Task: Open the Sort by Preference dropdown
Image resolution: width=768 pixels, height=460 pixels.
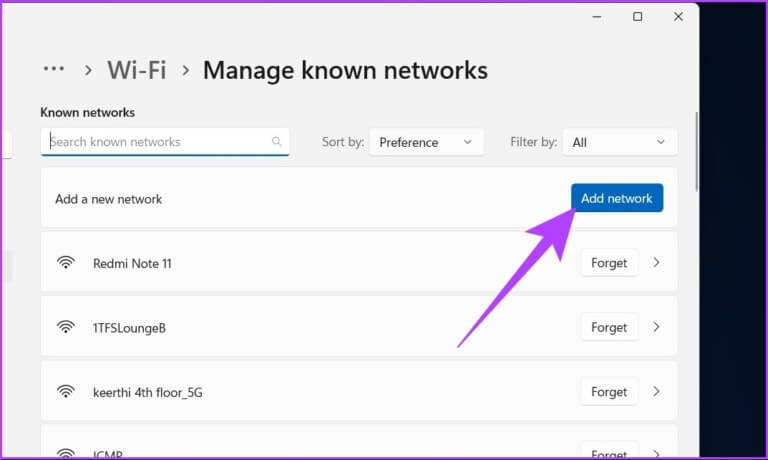Action: [426, 142]
